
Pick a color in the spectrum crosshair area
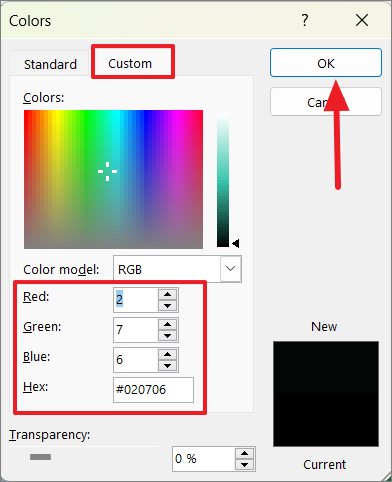tap(107, 171)
